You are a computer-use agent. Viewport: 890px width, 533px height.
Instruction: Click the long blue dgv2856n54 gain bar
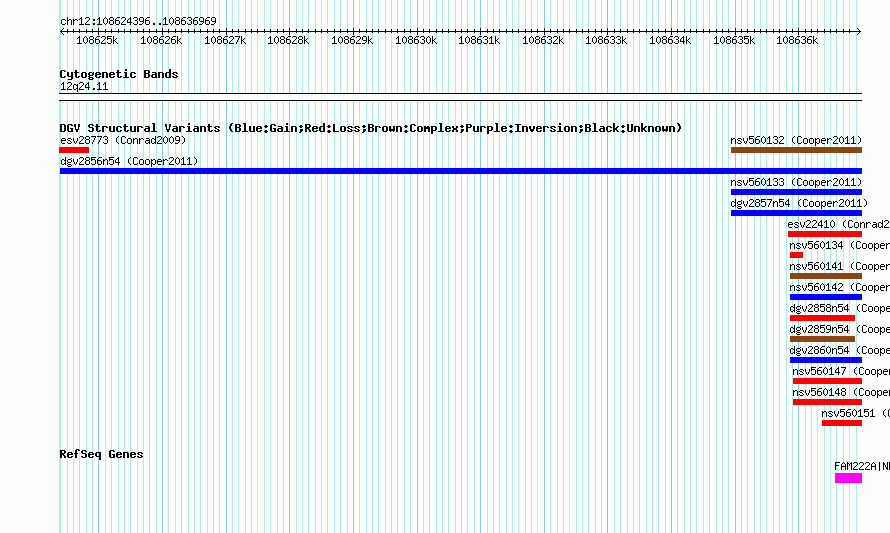tap(460, 171)
